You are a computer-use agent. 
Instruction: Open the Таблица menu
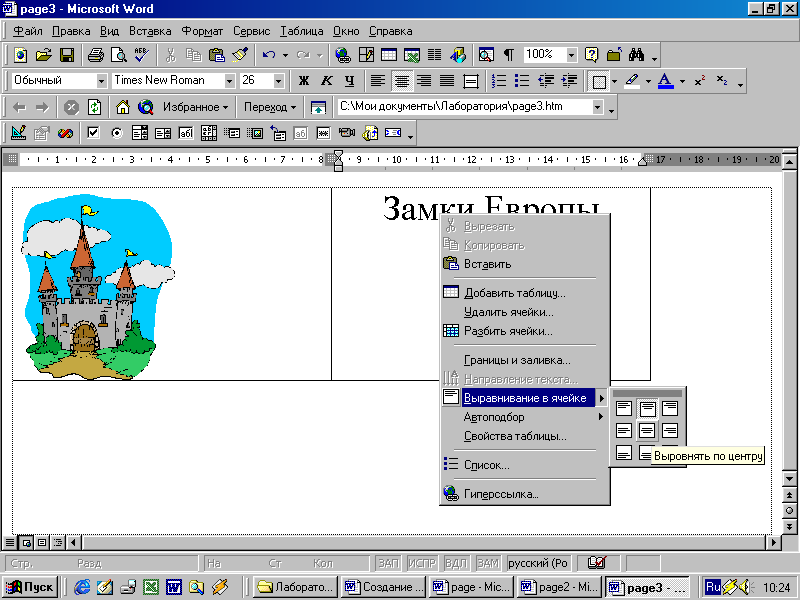[x=302, y=31]
